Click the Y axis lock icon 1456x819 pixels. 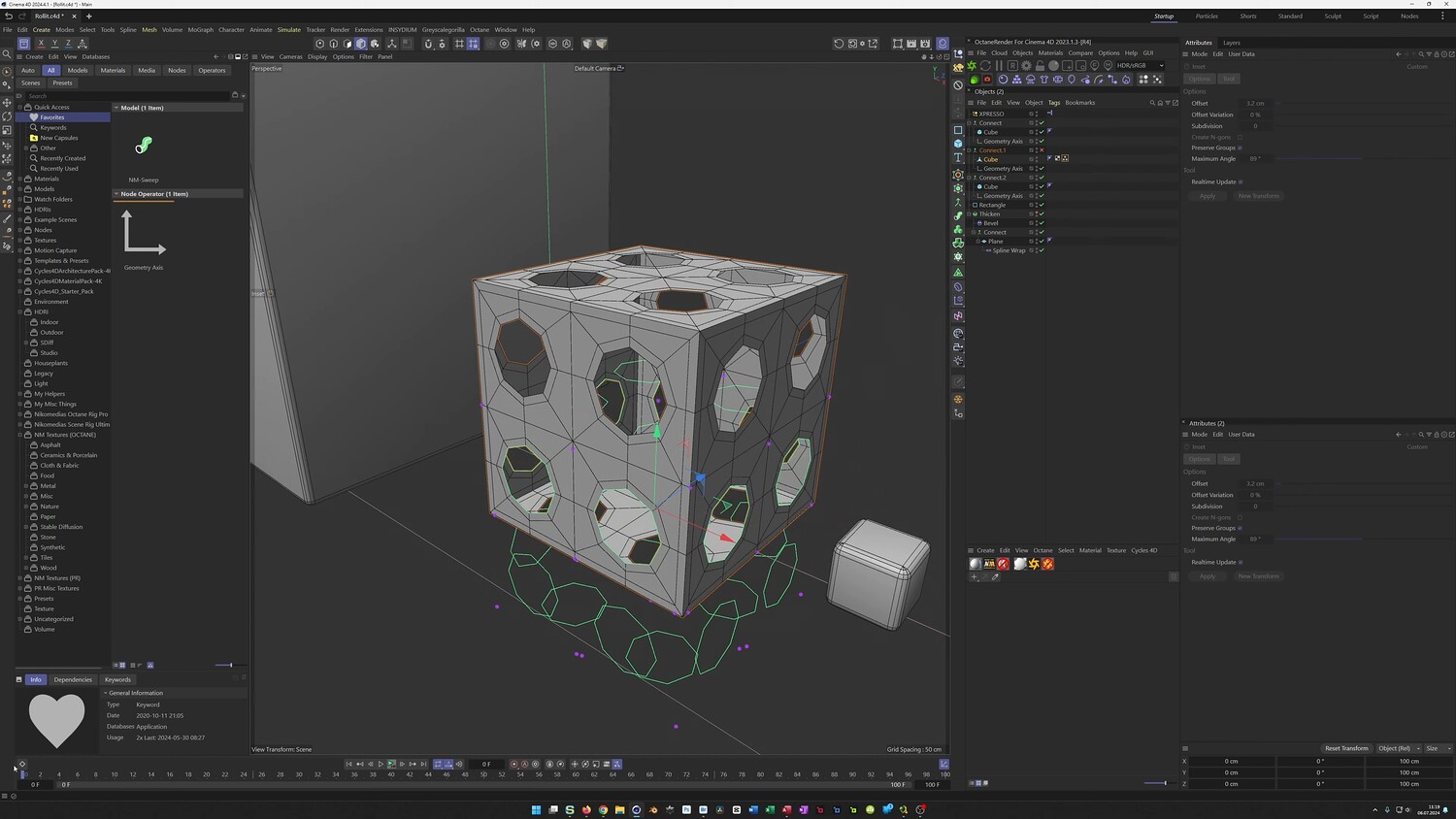click(x=54, y=44)
